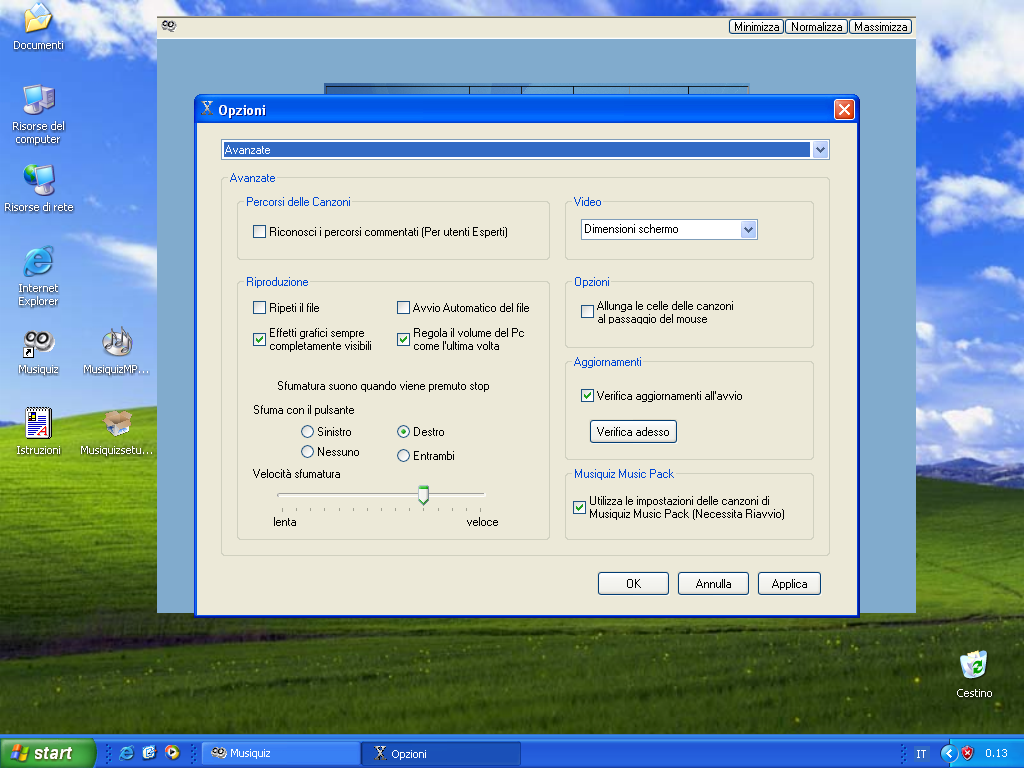
Task: Open the Dimensioni schermo video dropdown
Action: coord(748,230)
